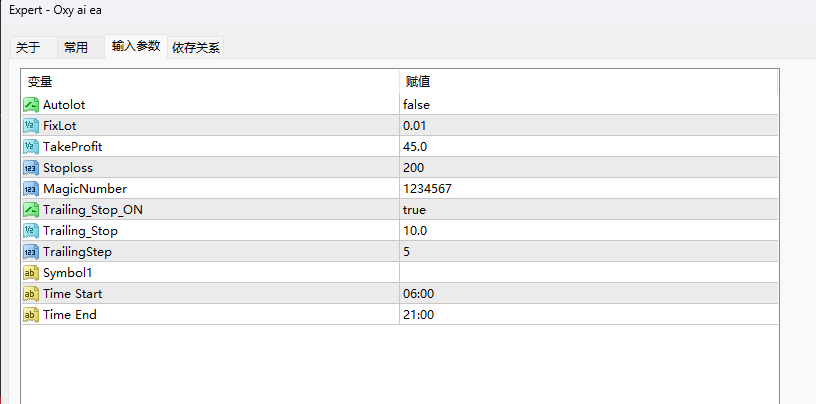Click the MagicNumber integer type icon

click(x=31, y=189)
